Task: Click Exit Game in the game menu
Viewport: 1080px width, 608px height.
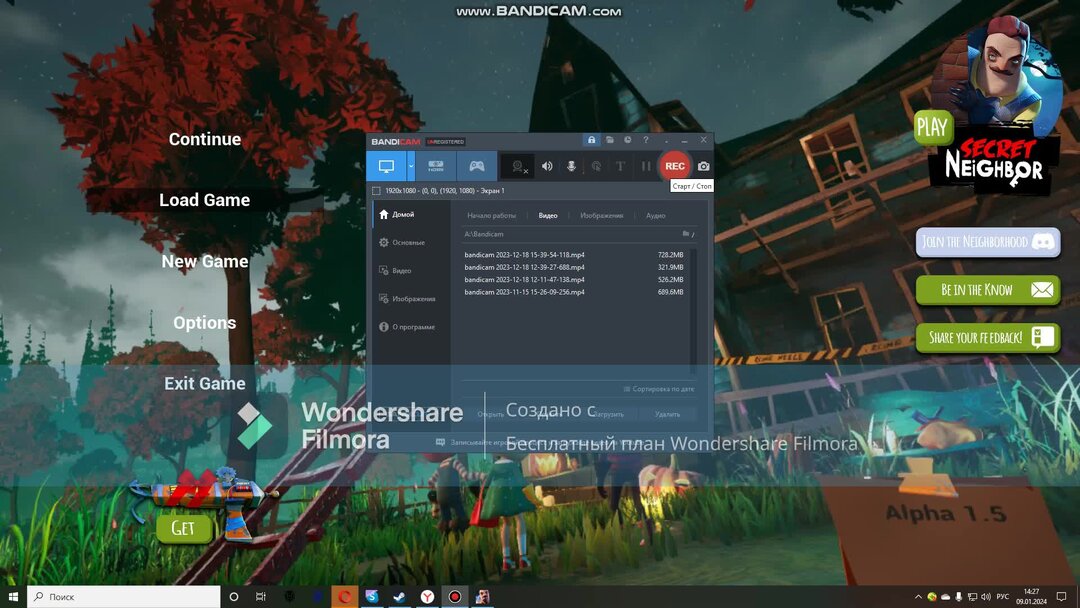Action: pos(205,384)
